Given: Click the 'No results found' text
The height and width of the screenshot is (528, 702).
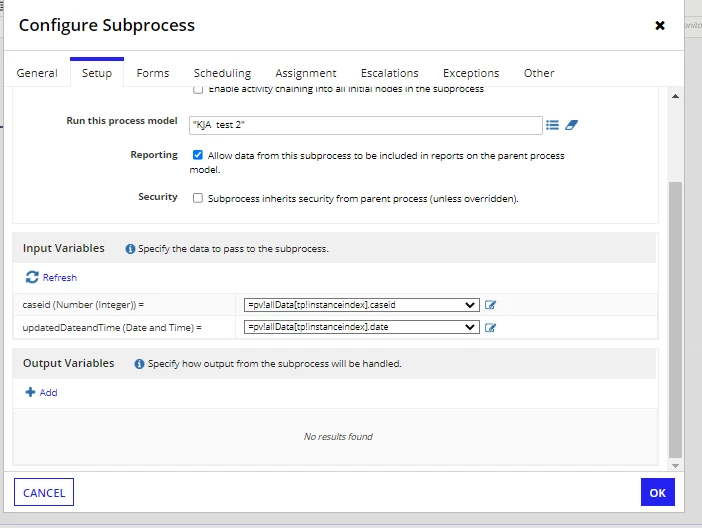Looking at the screenshot, I should coord(338,437).
